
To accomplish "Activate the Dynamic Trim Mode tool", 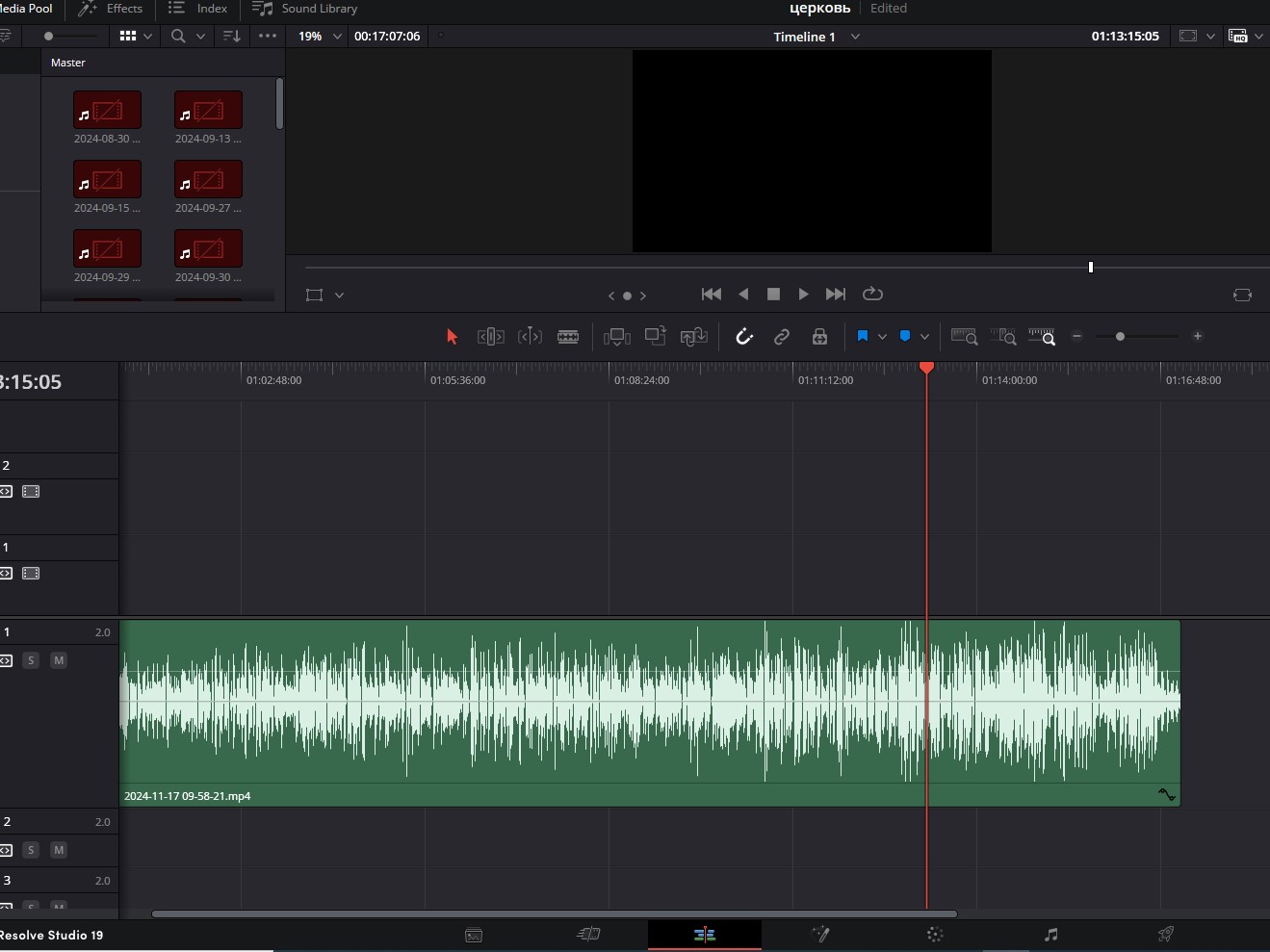I will point(530,336).
